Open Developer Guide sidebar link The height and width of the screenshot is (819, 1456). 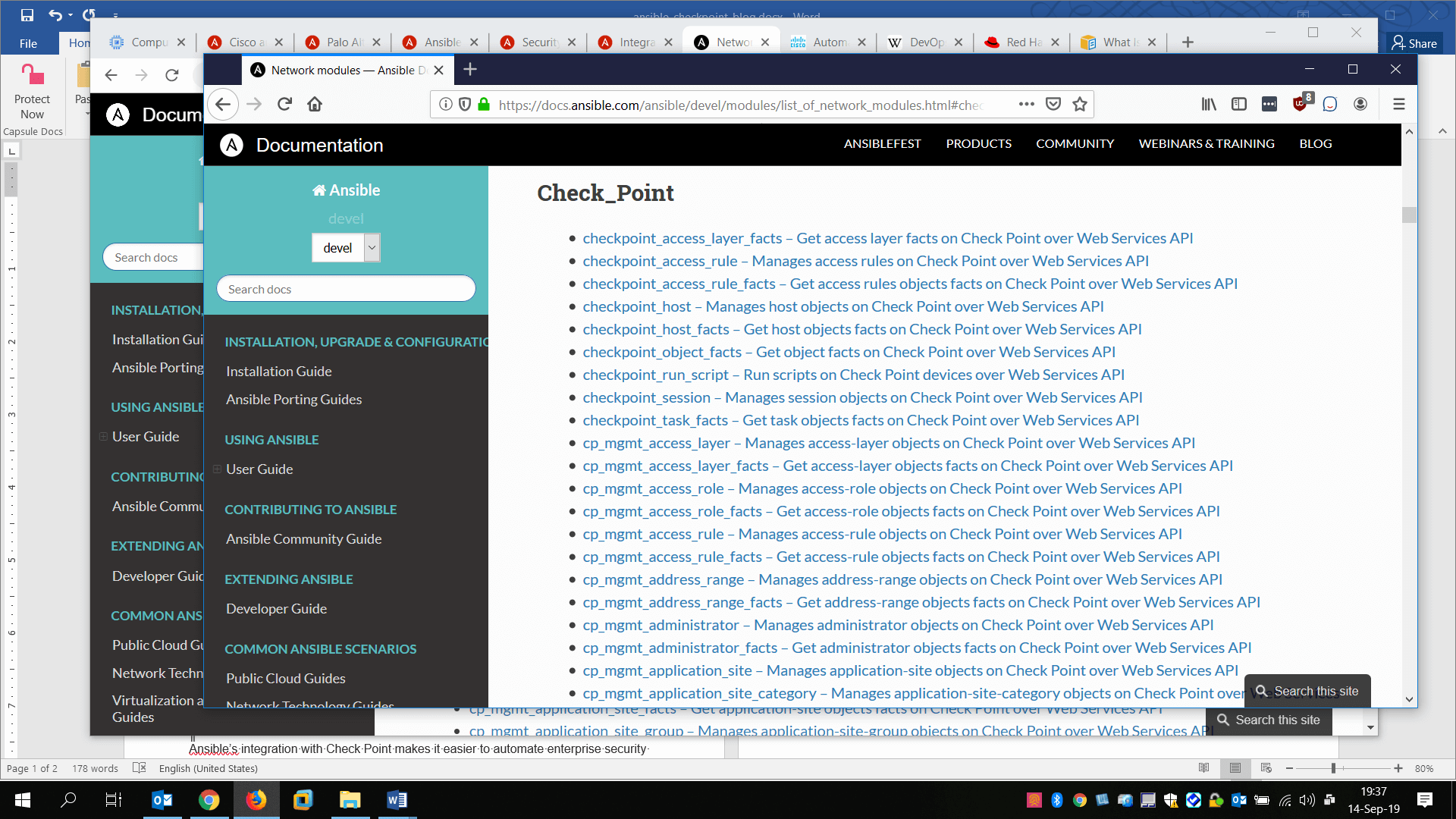click(x=276, y=608)
